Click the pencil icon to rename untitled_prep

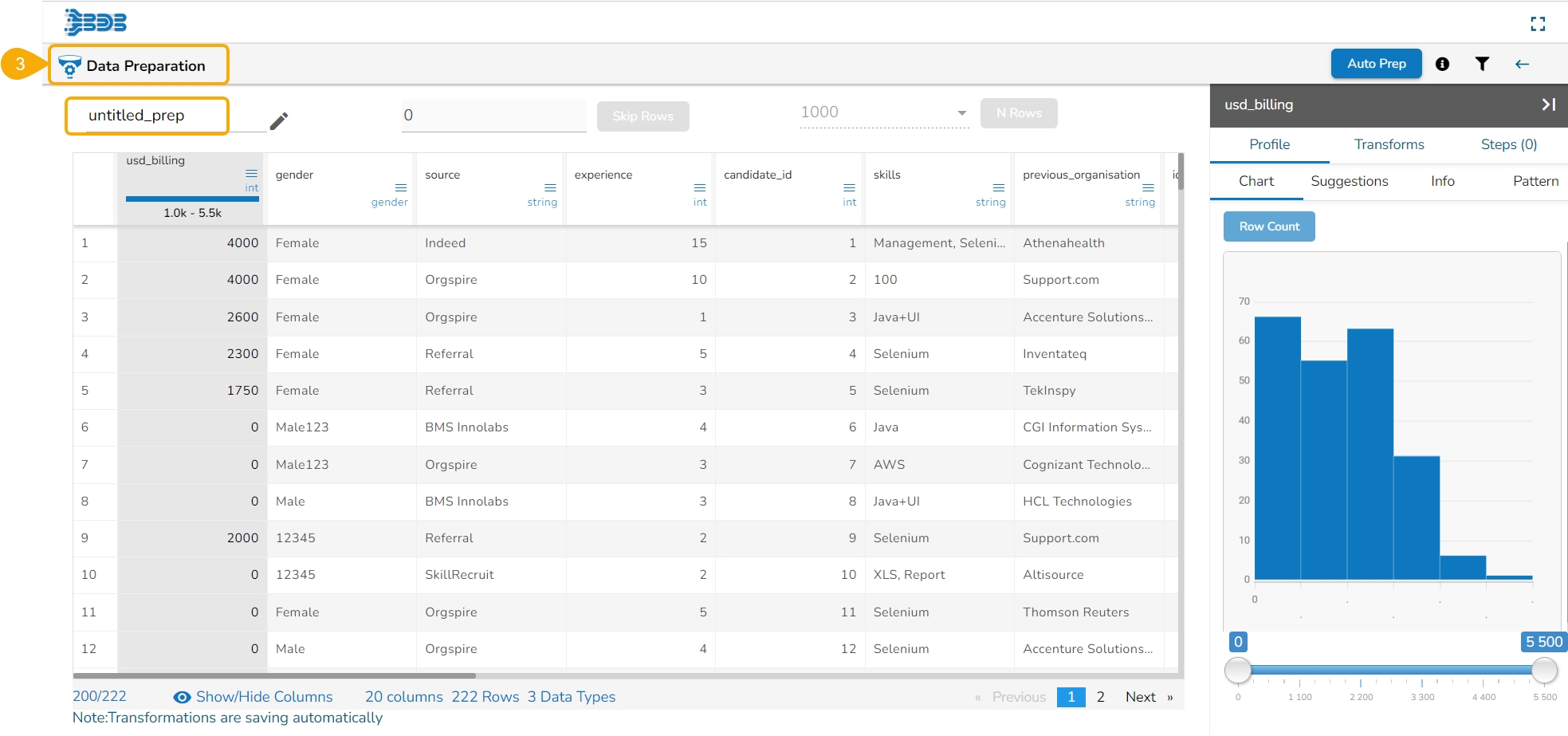click(278, 120)
